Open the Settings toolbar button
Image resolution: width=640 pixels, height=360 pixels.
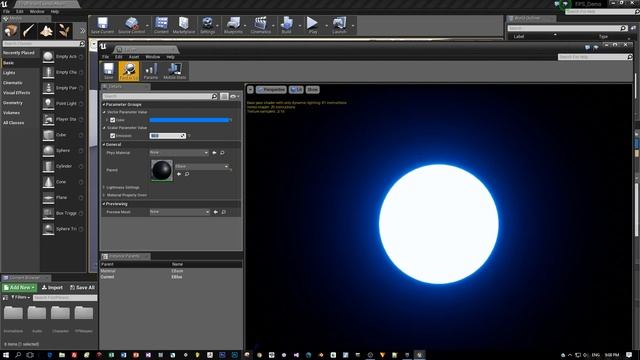coord(207,25)
